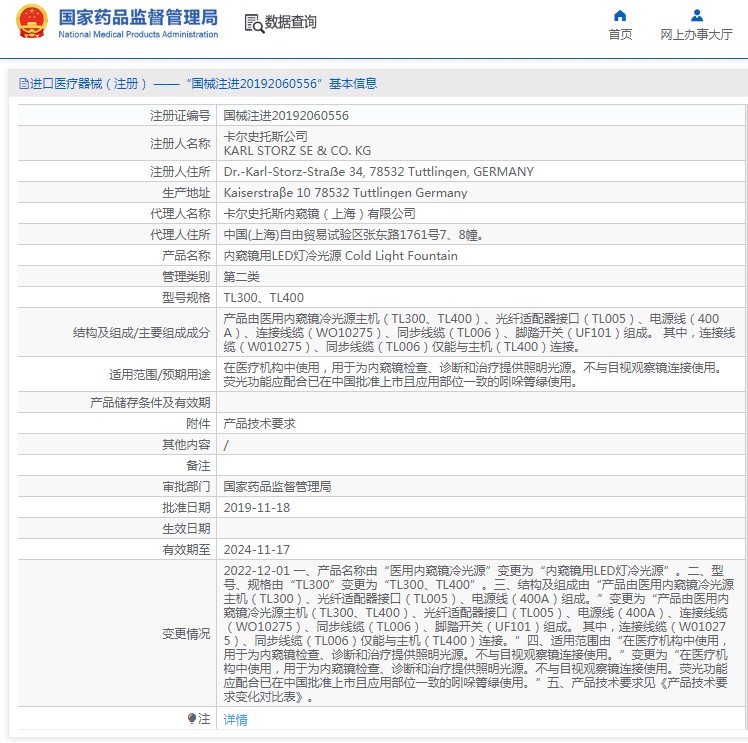748x743 pixels.
Task: Click the 有效期至 label
Action: [186, 549]
